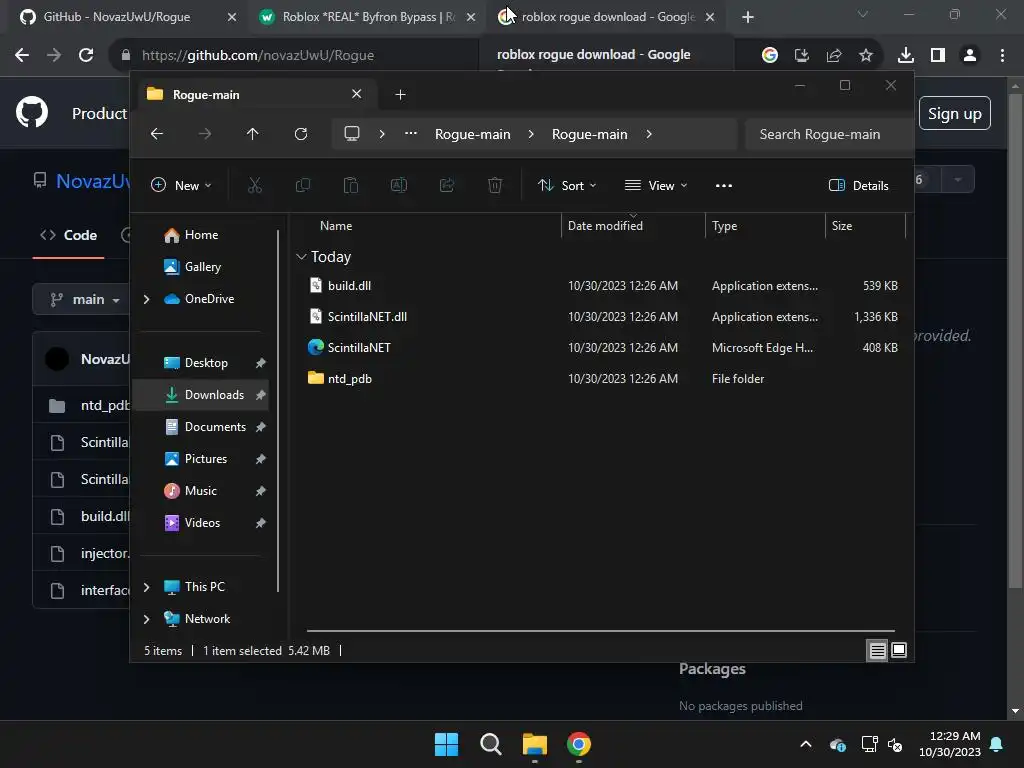Click File Explorer on the taskbar

point(535,744)
